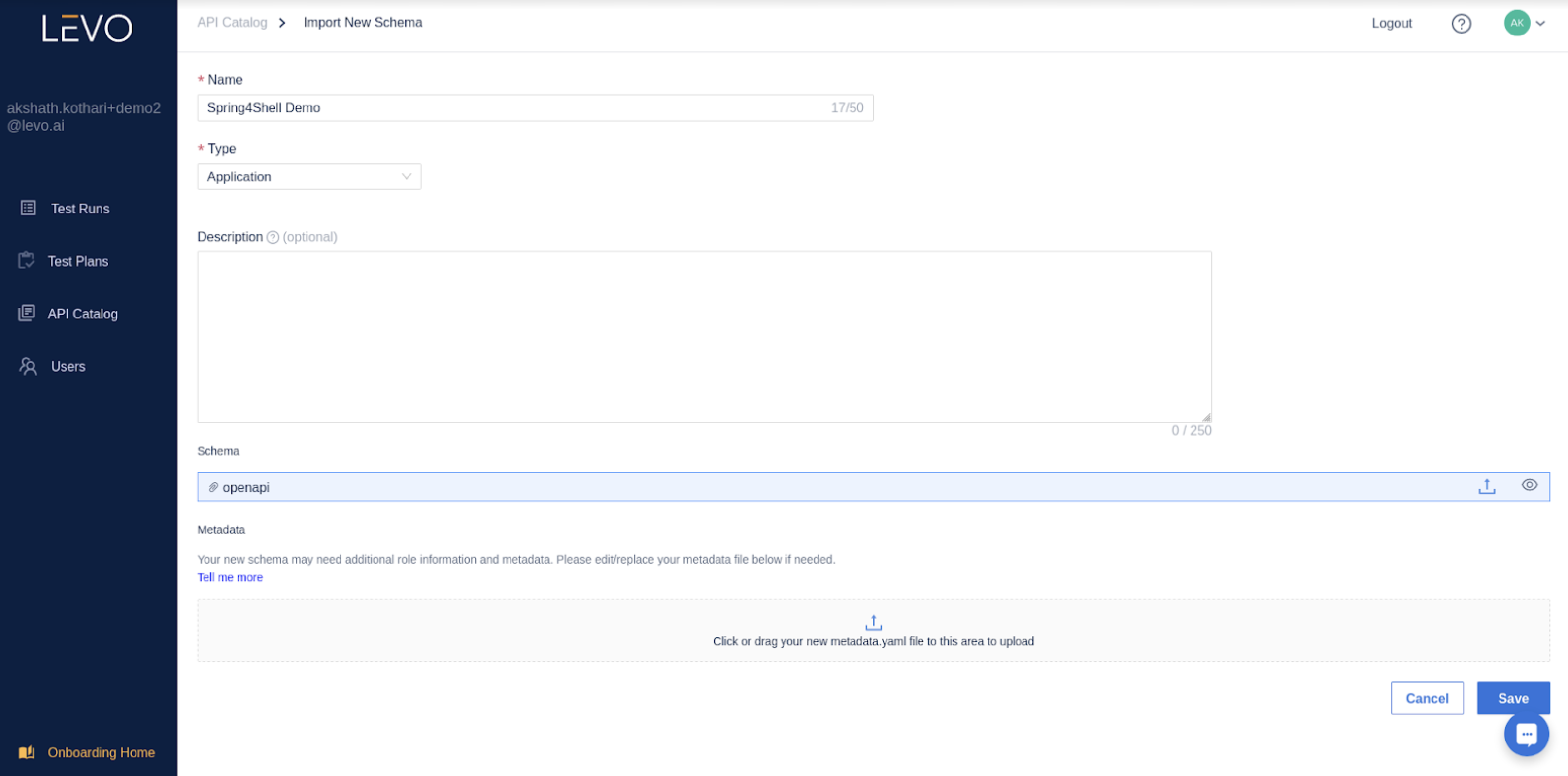Click the LEVO logo
The width and height of the screenshot is (1568, 776).
coord(87,28)
